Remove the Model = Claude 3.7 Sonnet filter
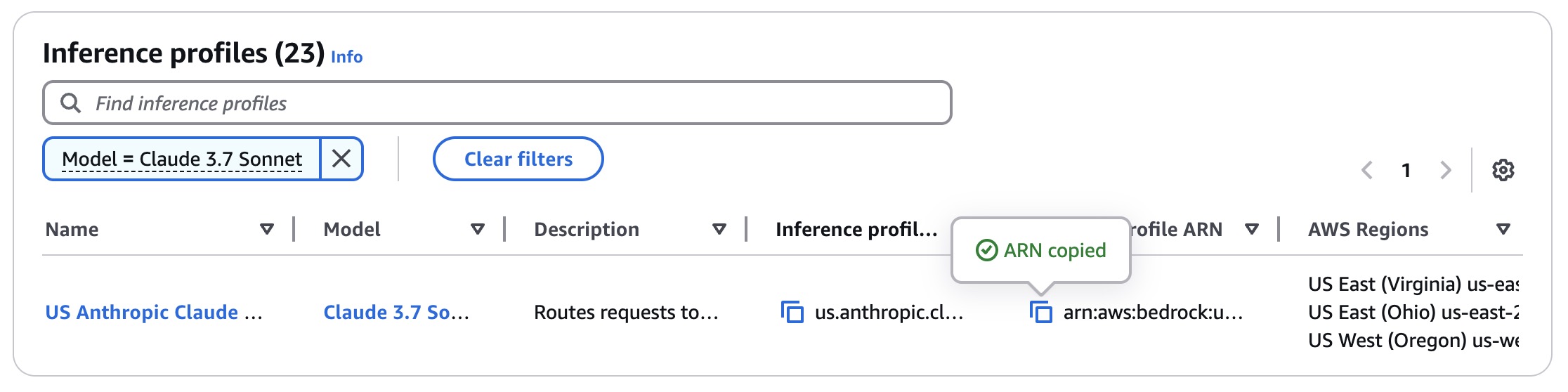 coord(341,159)
